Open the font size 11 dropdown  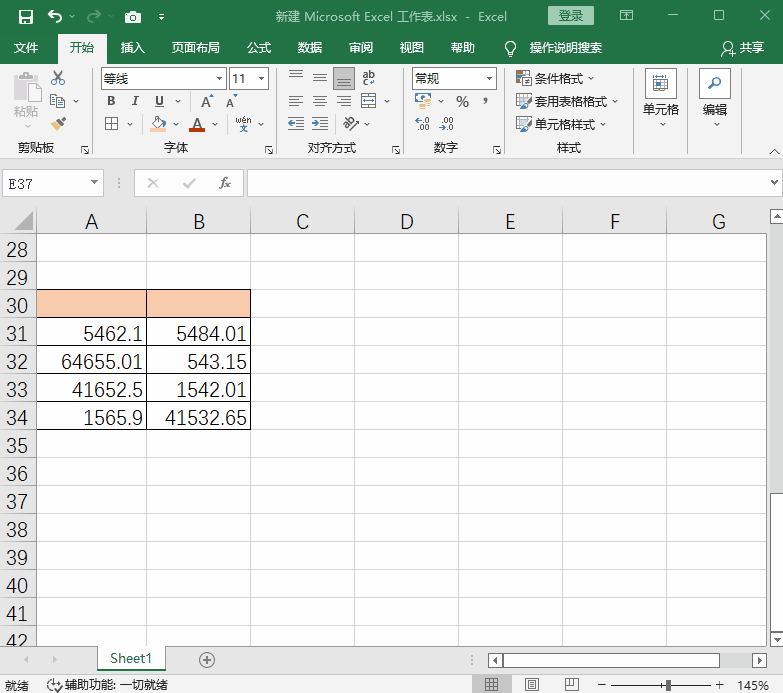(261, 78)
